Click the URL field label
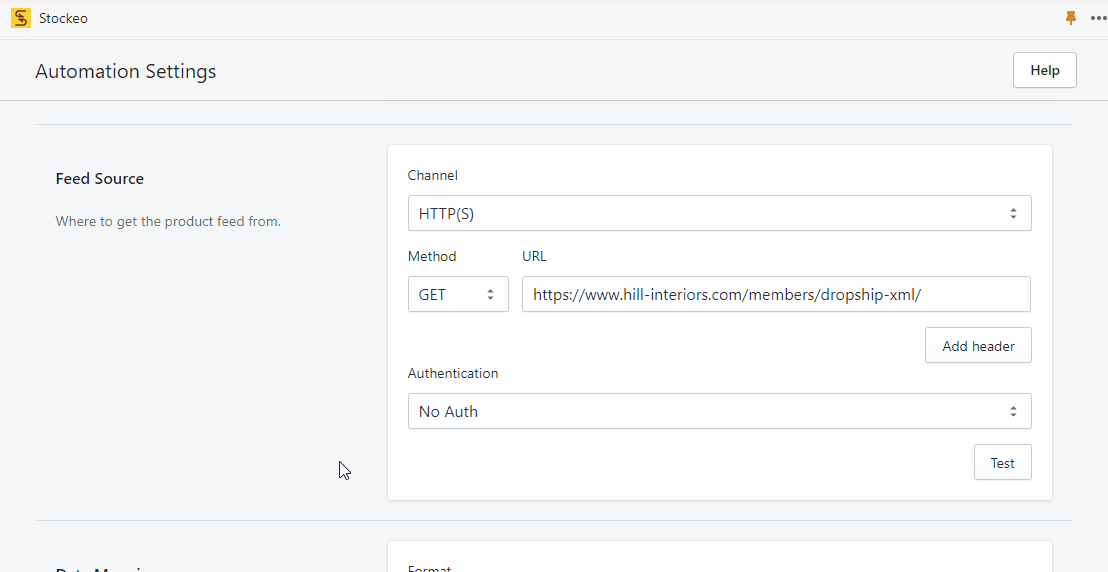Screen dimensions: 1108x572 (534, 256)
